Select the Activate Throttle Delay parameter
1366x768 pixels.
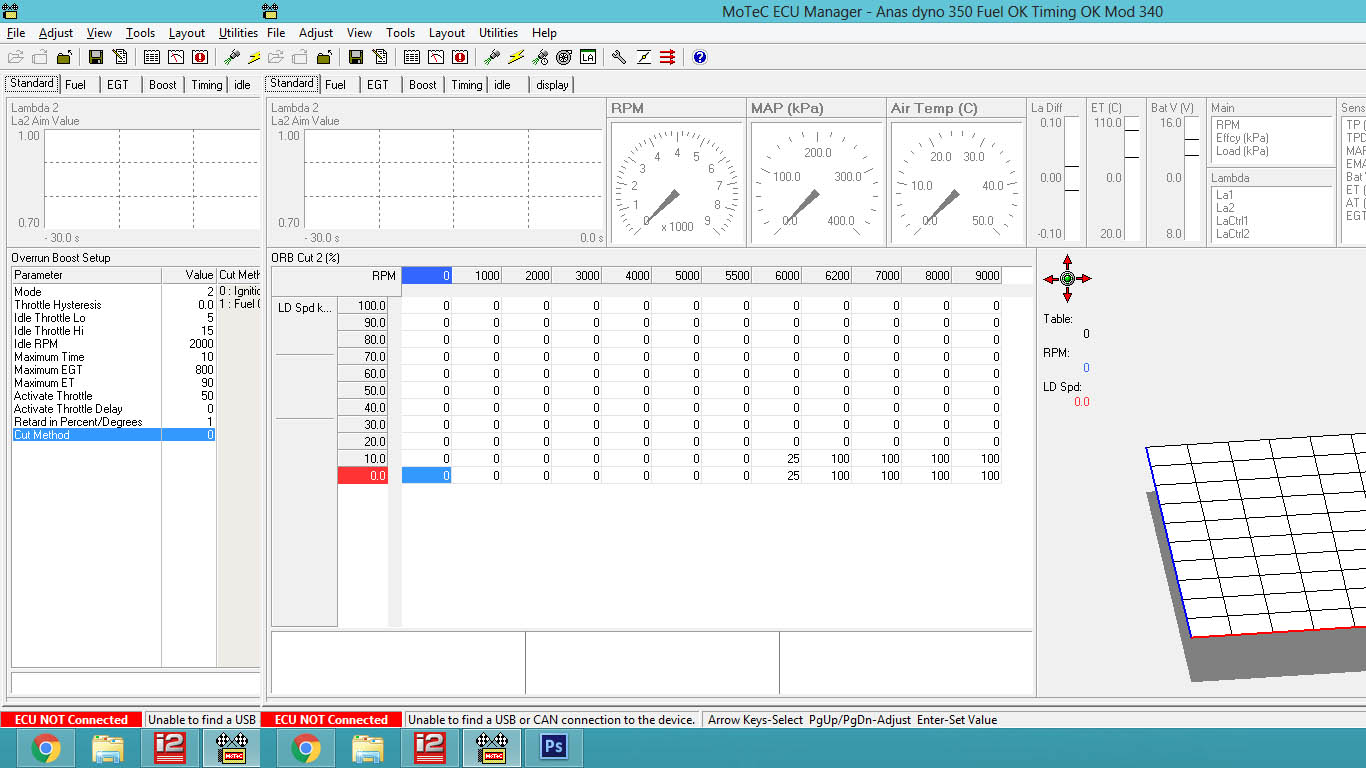point(113,409)
